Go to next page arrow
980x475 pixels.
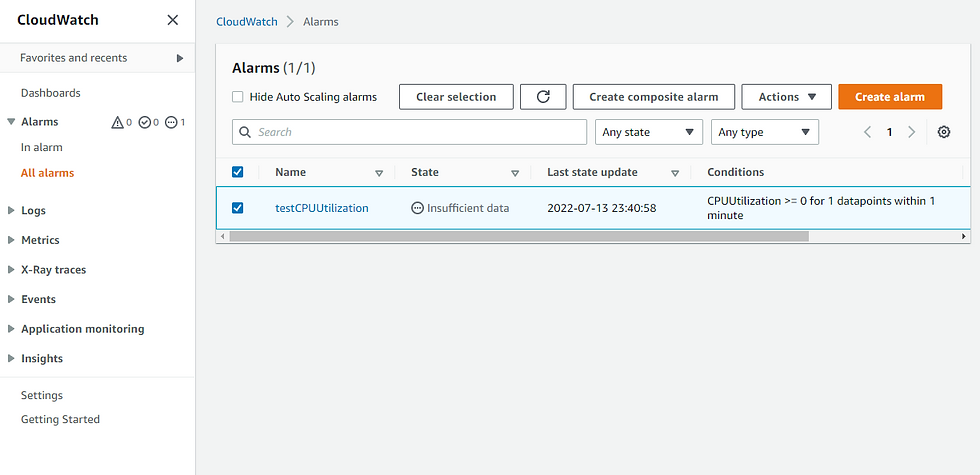pos(911,132)
